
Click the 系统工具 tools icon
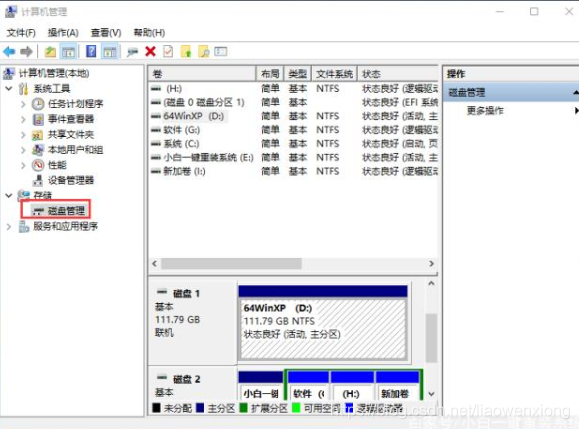pyautogui.click(x=23, y=89)
